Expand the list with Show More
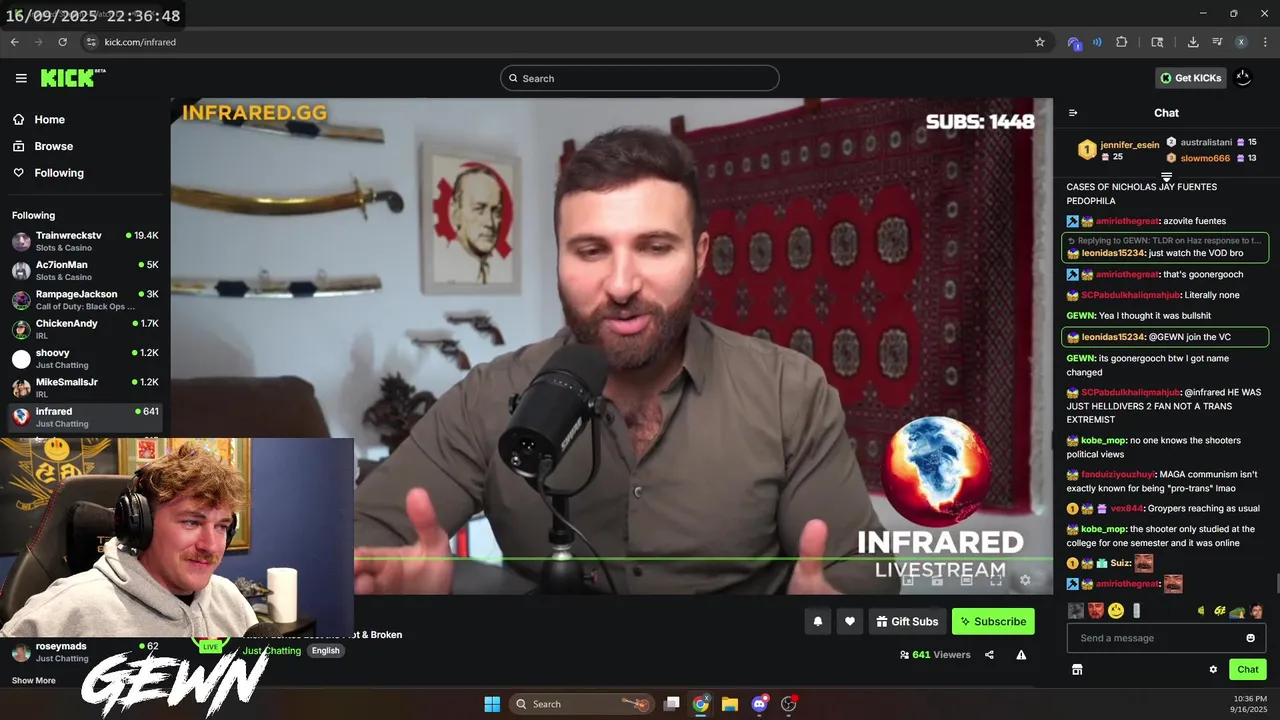This screenshot has width=1280, height=720. 34,681
